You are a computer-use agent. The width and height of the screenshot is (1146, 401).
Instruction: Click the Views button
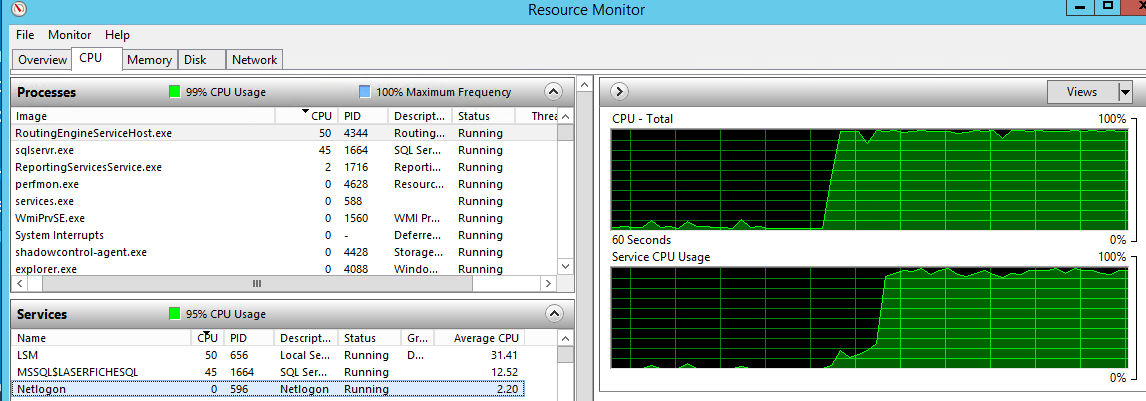coord(1082,92)
